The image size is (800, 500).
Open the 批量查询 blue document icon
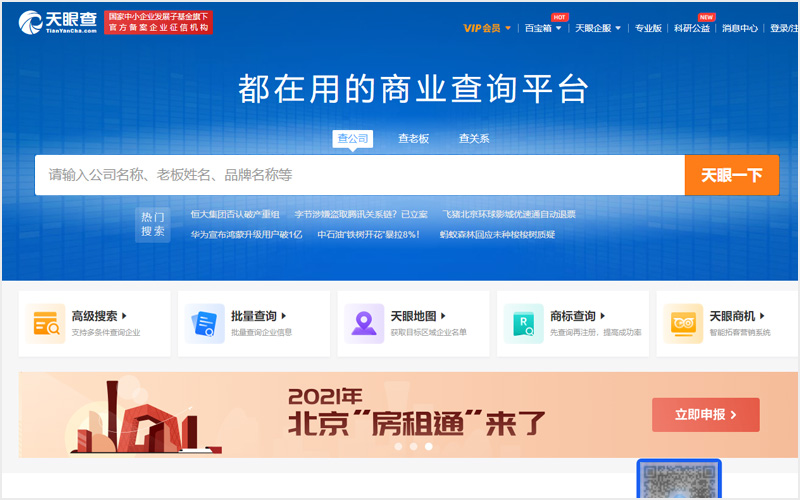coord(205,323)
